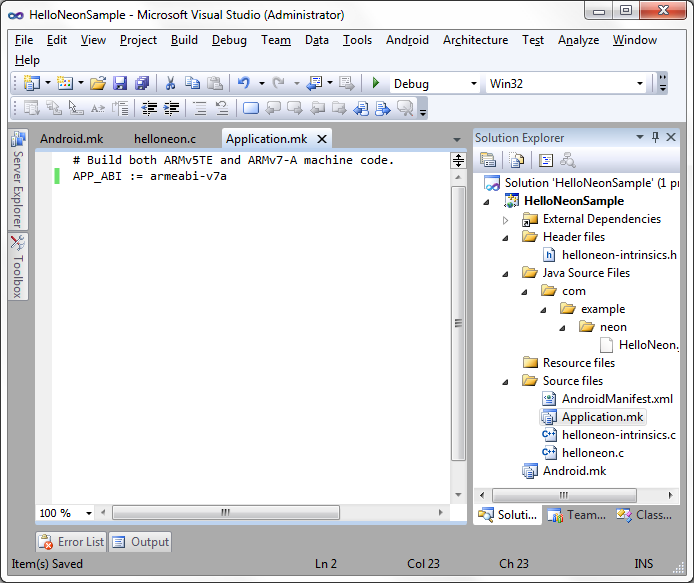
Task: Click the Add New Item toolbar icon
Action: click(65, 83)
